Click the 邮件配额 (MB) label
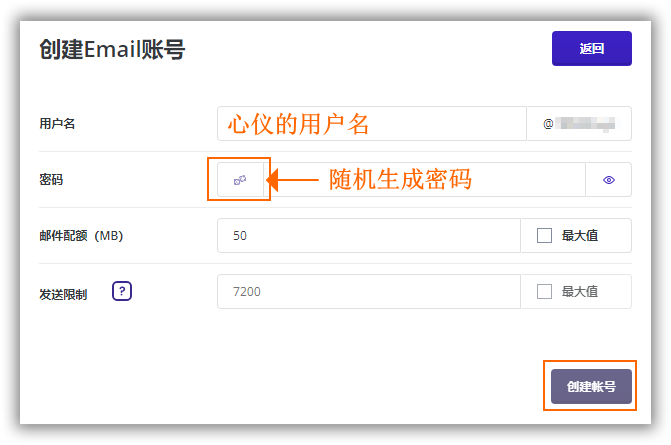The width and height of the screenshot is (671, 445). (x=80, y=236)
